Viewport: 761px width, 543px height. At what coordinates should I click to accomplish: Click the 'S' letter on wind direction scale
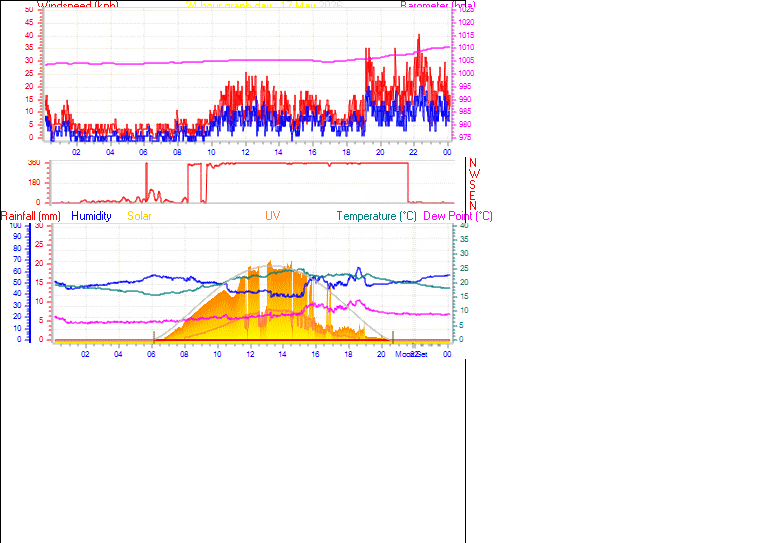coord(472,185)
